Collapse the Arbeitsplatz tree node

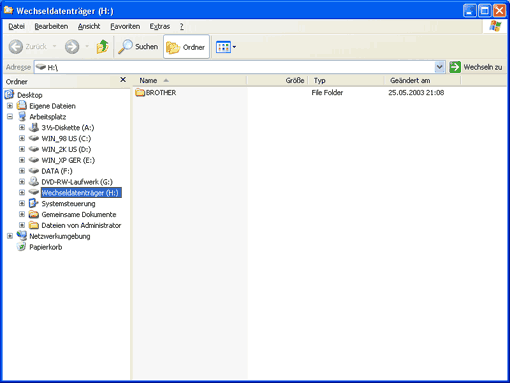tap(10, 117)
